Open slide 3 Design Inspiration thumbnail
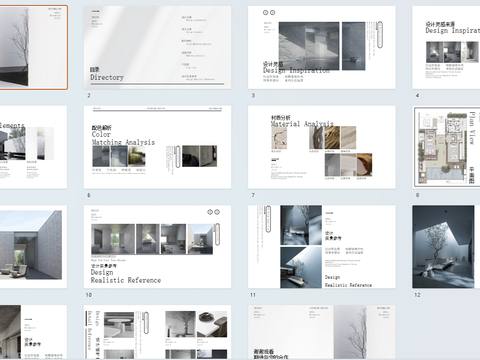 pyautogui.click(x=322, y=47)
